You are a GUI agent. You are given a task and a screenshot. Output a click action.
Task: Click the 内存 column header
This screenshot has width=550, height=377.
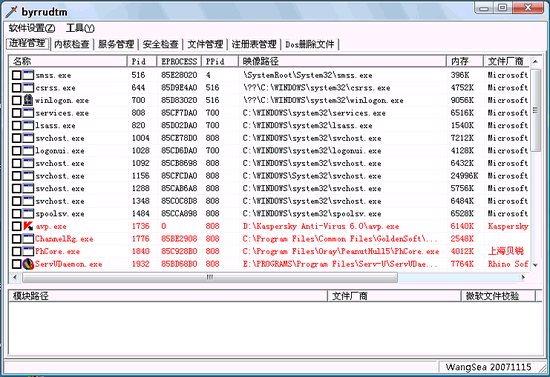(465, 61)
